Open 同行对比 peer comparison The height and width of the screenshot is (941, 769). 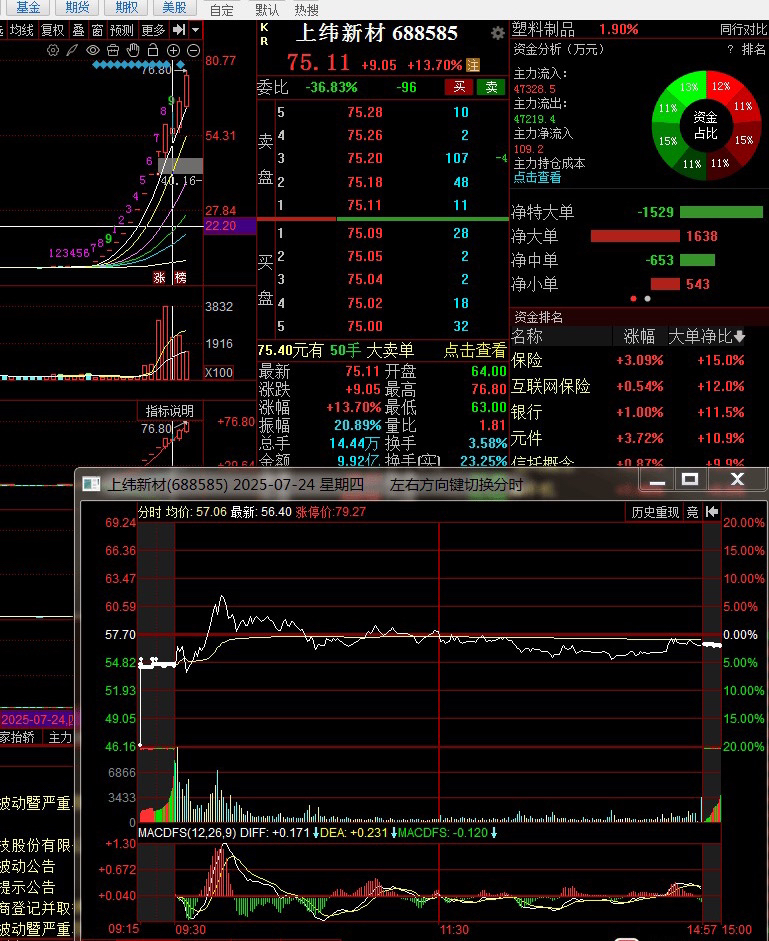coord(744,29)
